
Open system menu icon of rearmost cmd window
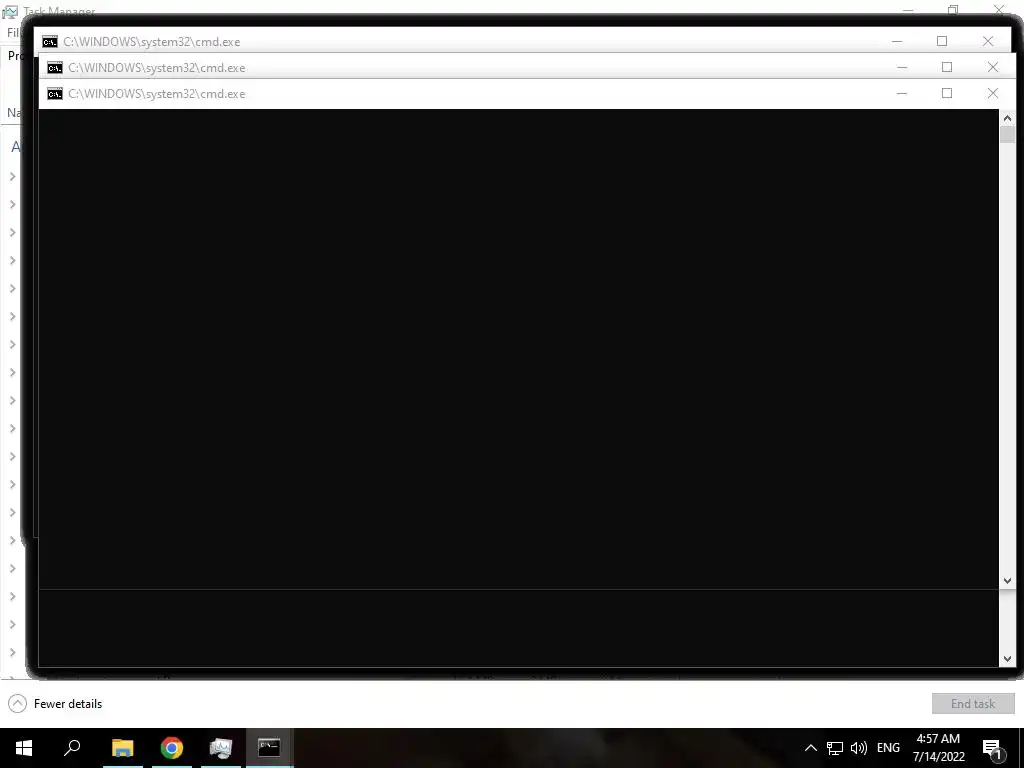pos(50,42)
